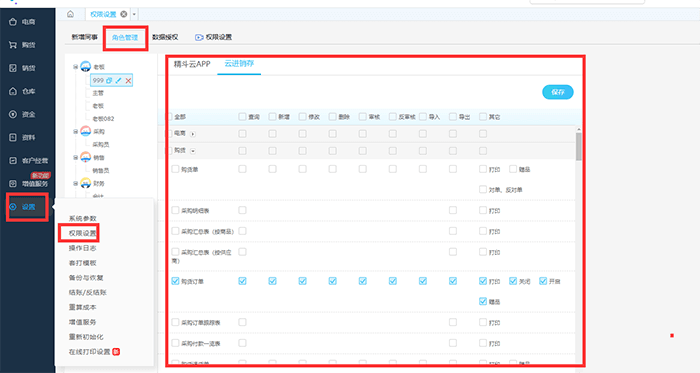The width and height of the screenshot is (700, 373).
Task: Switch to 数据授权 tab
Action: click(165, 37)
